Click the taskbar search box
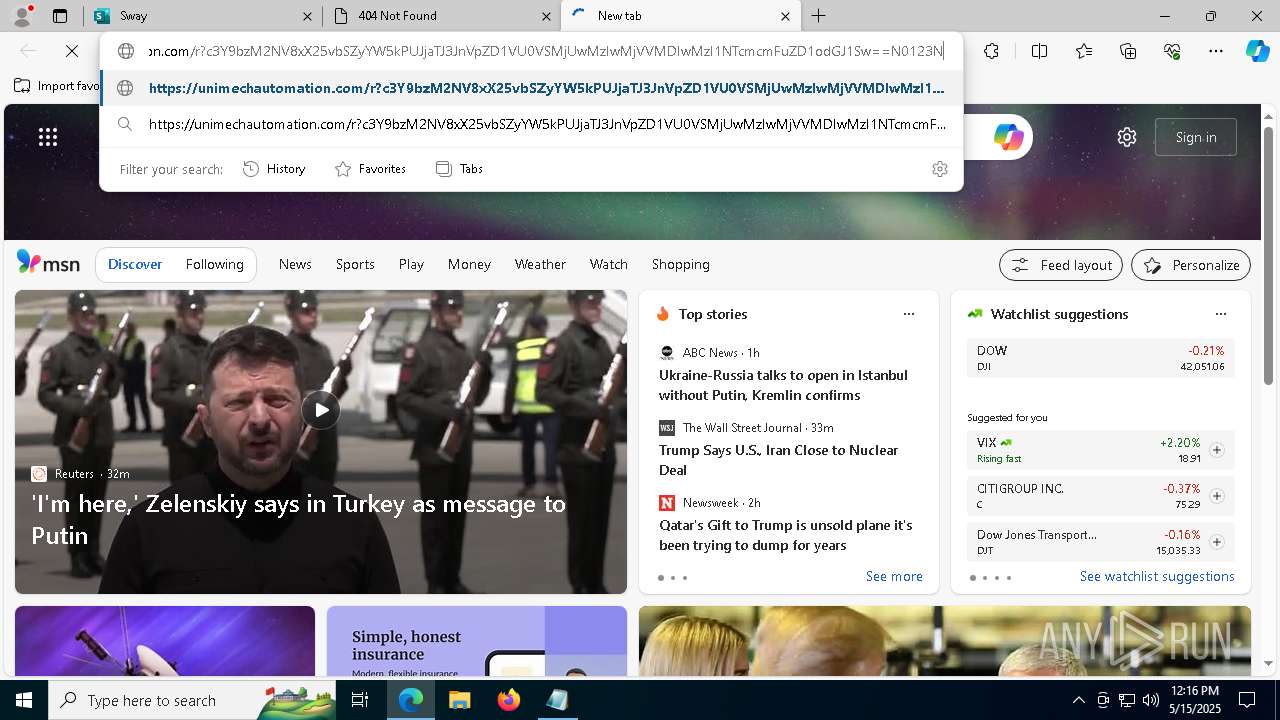1280x720 pixels. click(192, 700)
